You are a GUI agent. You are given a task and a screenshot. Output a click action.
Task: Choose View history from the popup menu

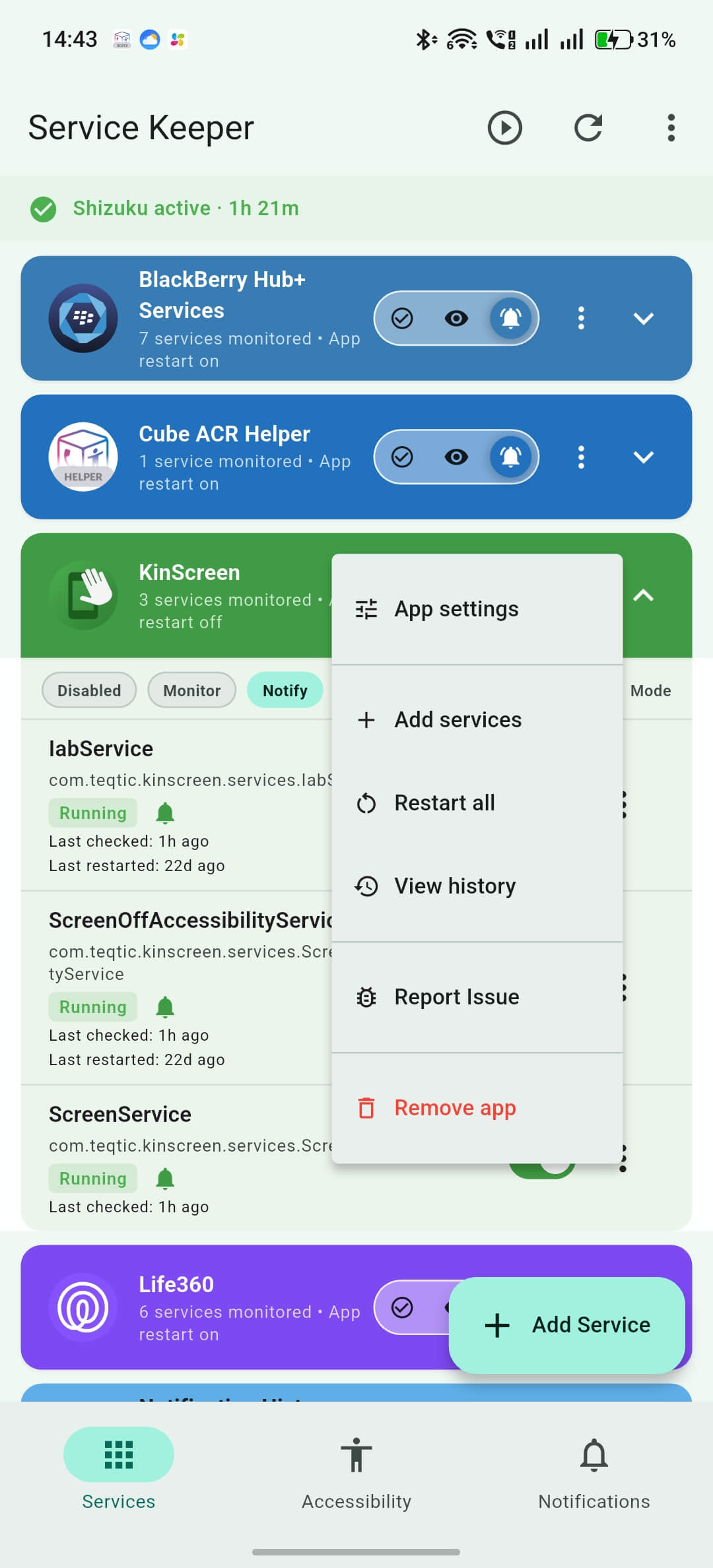(477, 886)
